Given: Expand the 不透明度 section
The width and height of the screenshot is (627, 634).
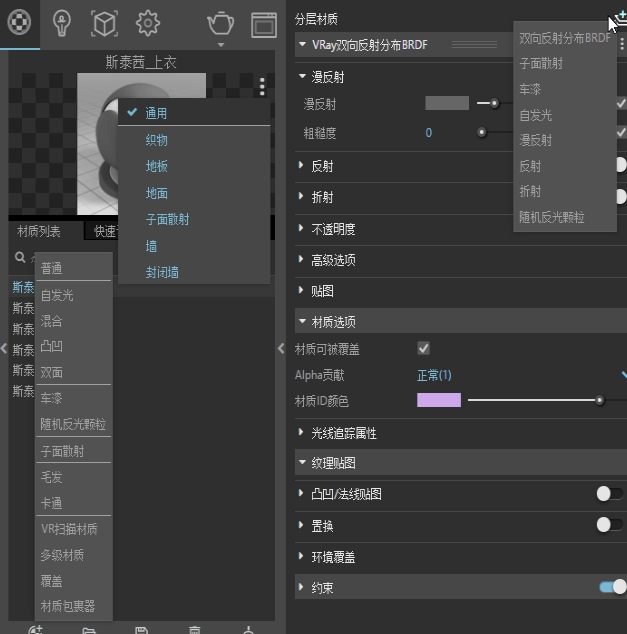Looking at the screenshot, I should (x=335, y=229).
